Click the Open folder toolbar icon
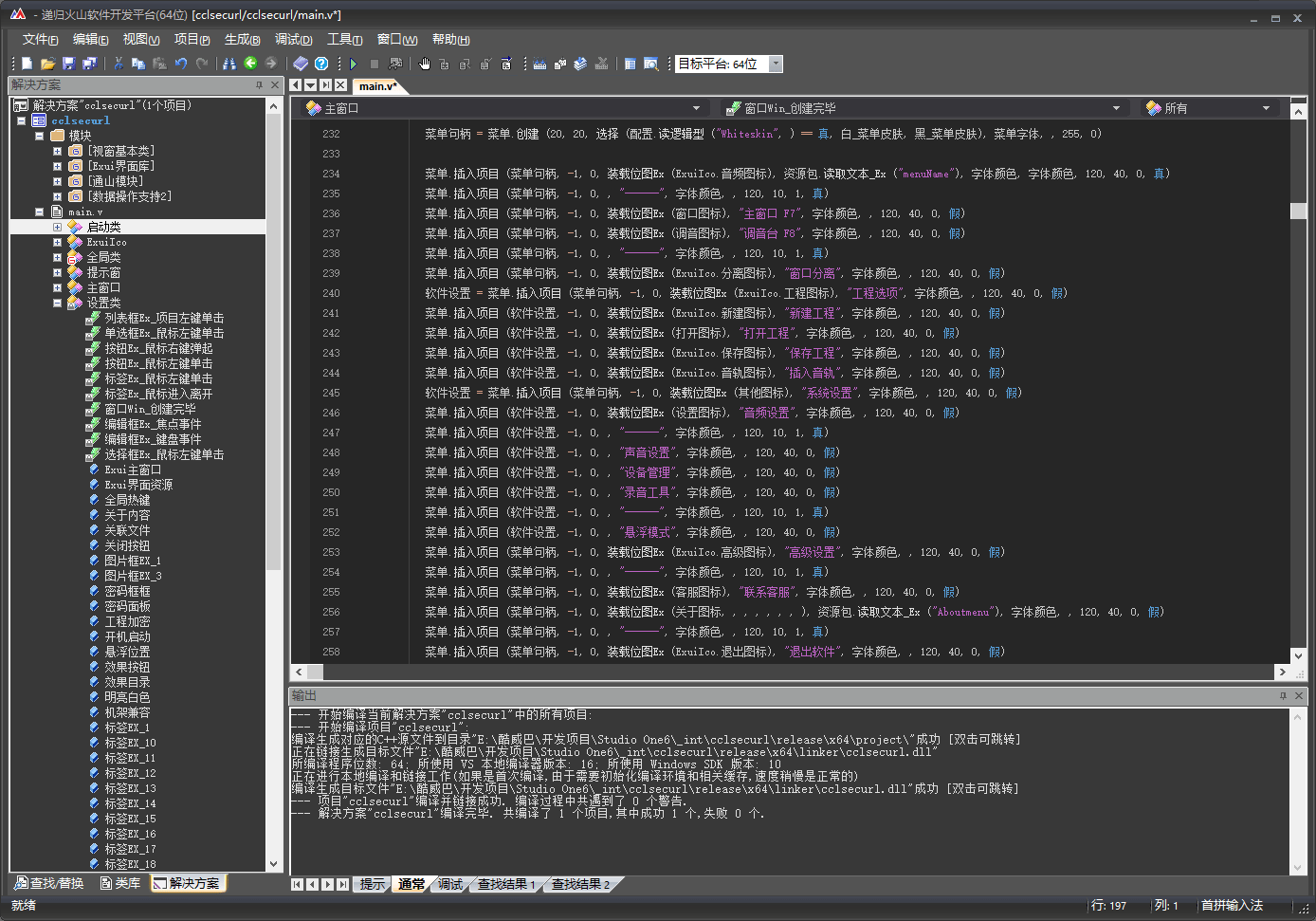Screen dimensions: 1316x921 tap(47, 64)
